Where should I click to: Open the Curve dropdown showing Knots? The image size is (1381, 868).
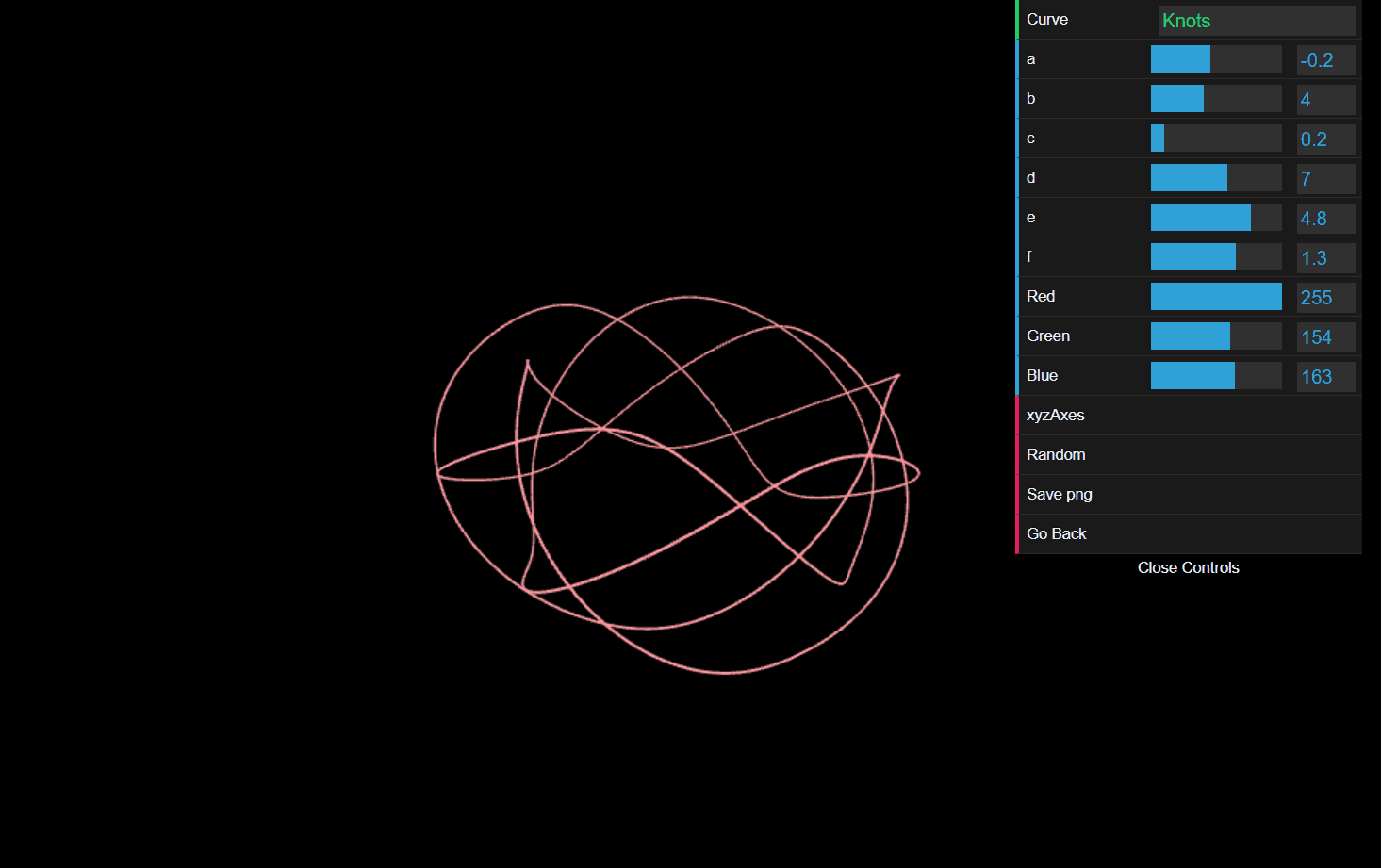click(x=1257, y=20)
